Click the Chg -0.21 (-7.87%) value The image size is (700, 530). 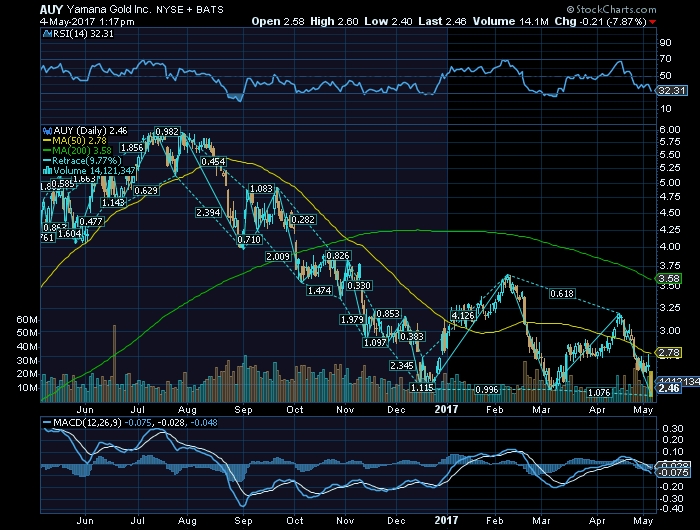click(x=600, y=21)
